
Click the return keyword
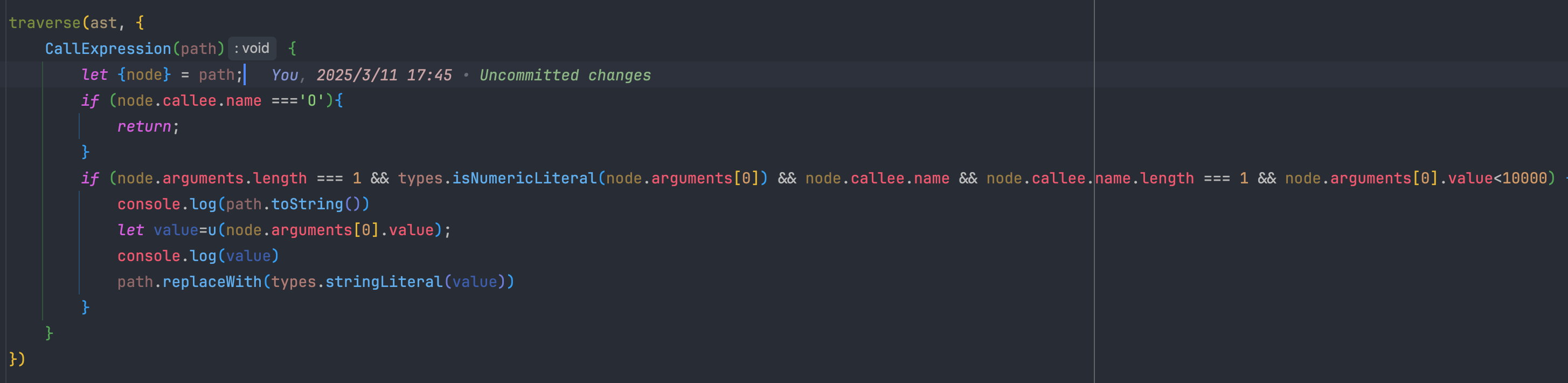[x=144, y=127]
